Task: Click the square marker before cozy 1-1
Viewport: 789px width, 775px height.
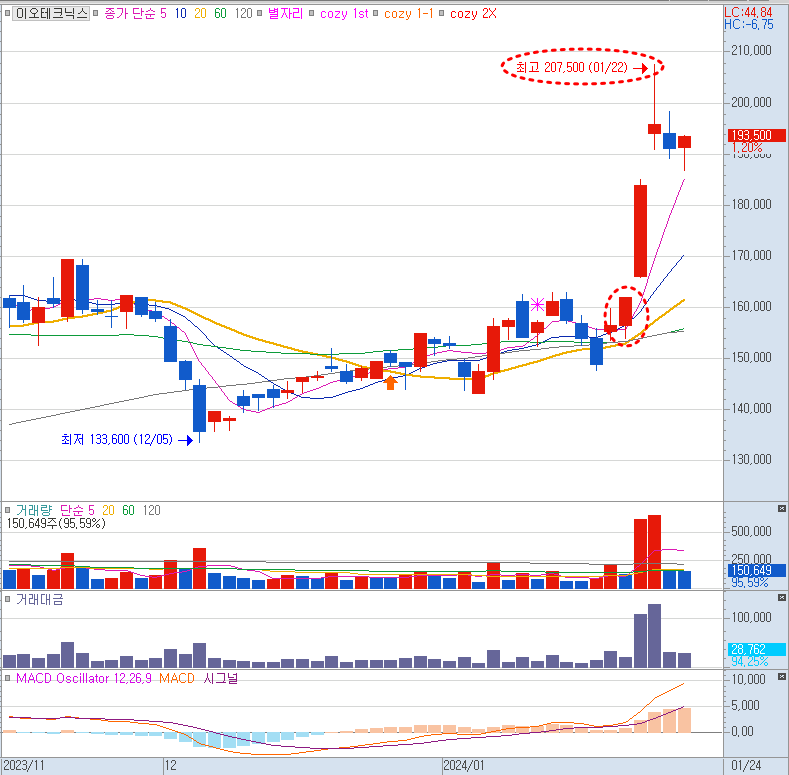Action: [375, 14]
